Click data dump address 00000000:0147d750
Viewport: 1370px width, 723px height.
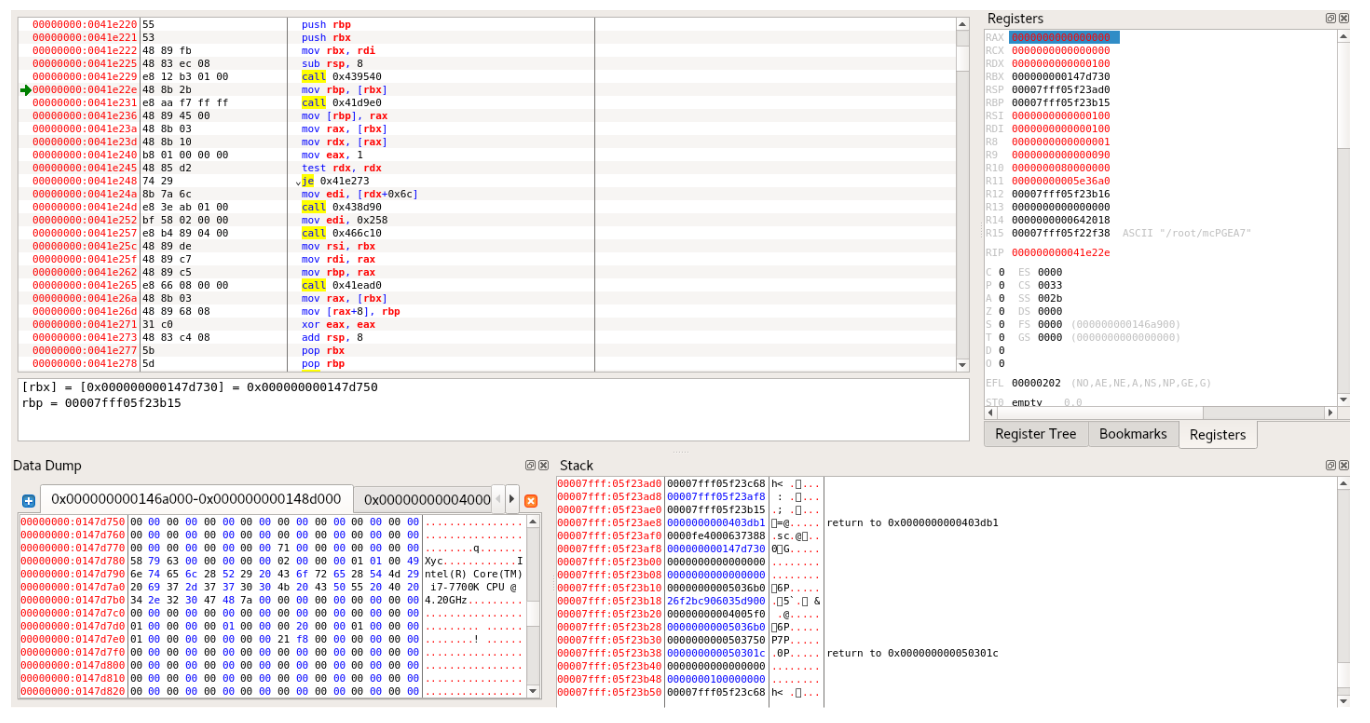point(73,522)
